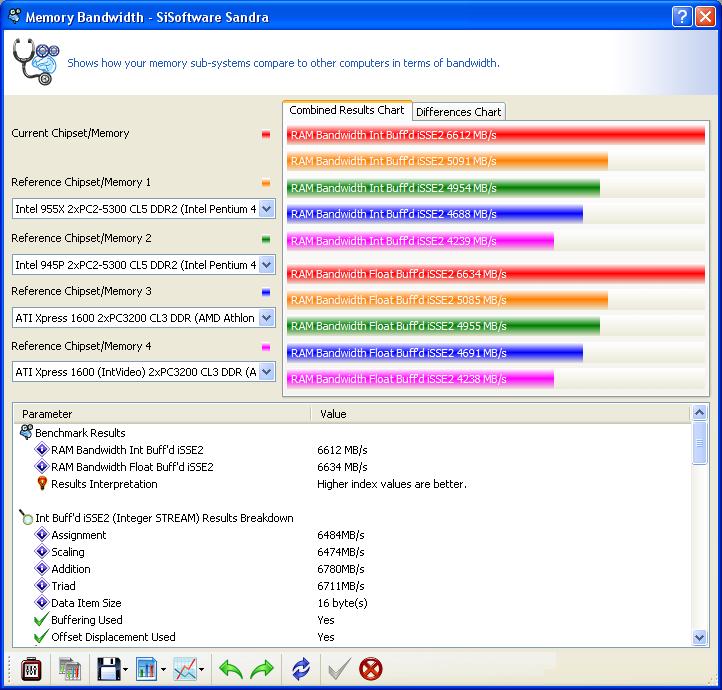Open Reference Chipset/Memory 4 dropdown arrow
Viewport: 722px width, 690px height.
(x=267, y=371)
